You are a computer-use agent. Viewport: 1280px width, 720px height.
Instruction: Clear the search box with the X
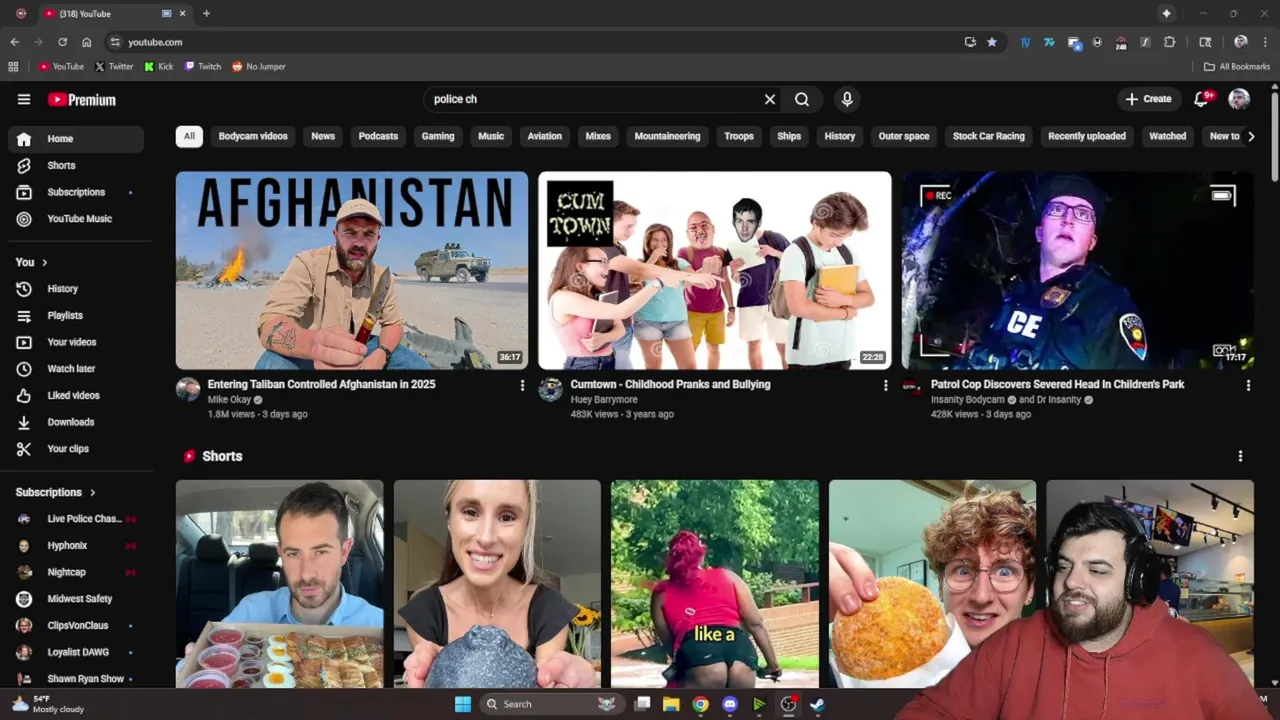[x=770, y=99]
